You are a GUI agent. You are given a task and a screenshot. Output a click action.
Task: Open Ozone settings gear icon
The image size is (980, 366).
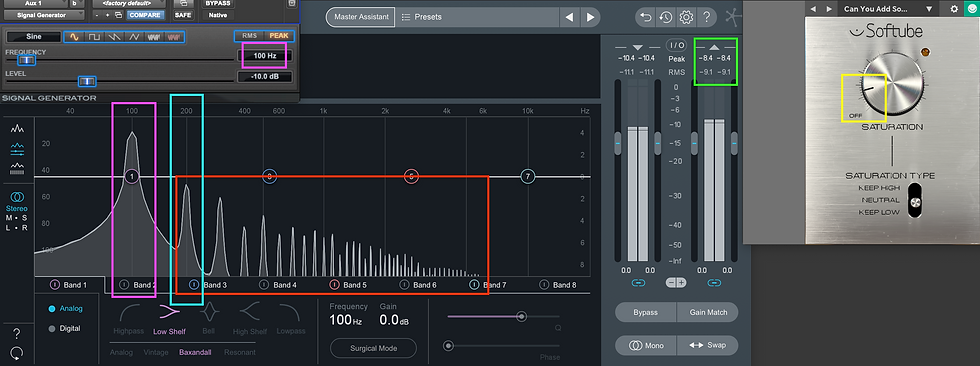tap(686, 17)
